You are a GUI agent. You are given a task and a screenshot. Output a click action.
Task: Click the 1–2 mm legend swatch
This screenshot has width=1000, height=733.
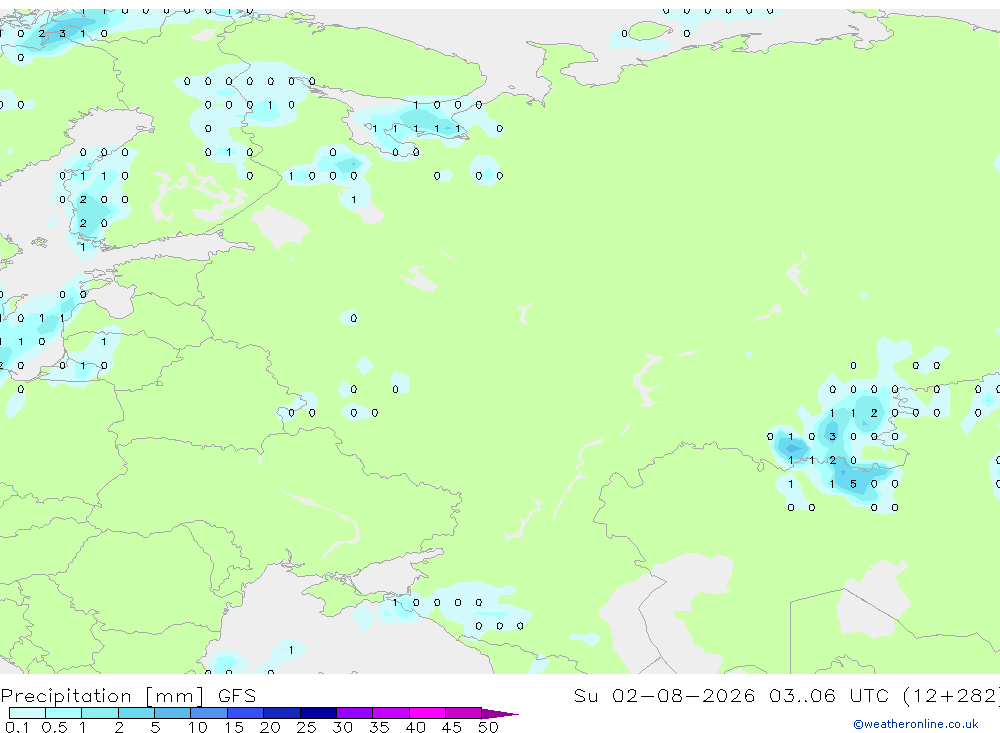point(100,713)
